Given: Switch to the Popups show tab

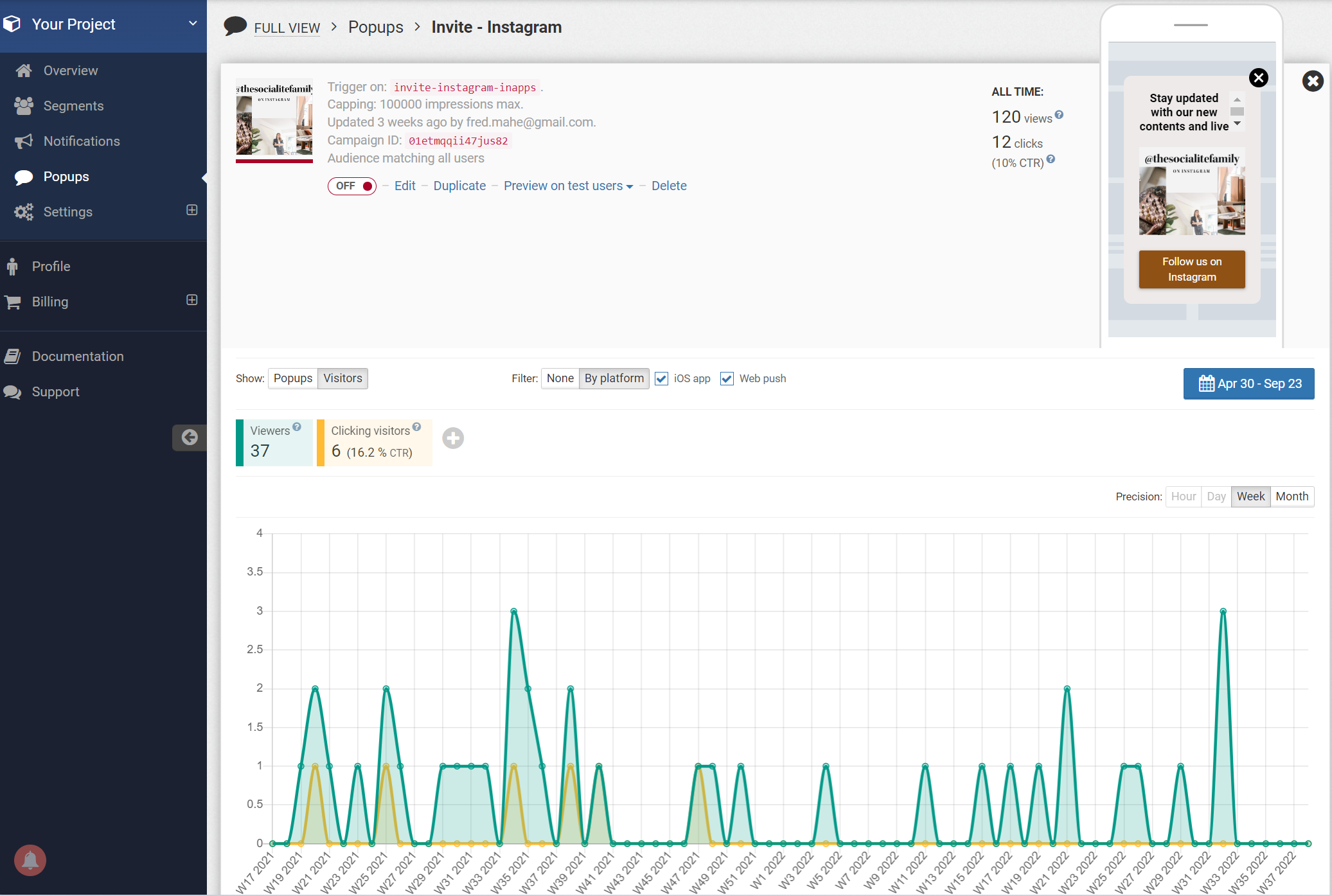Looking at the screenshot, I should coord(292,378).
